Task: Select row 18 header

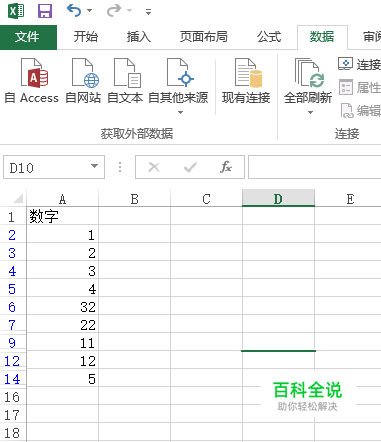Action: [12, 433]
